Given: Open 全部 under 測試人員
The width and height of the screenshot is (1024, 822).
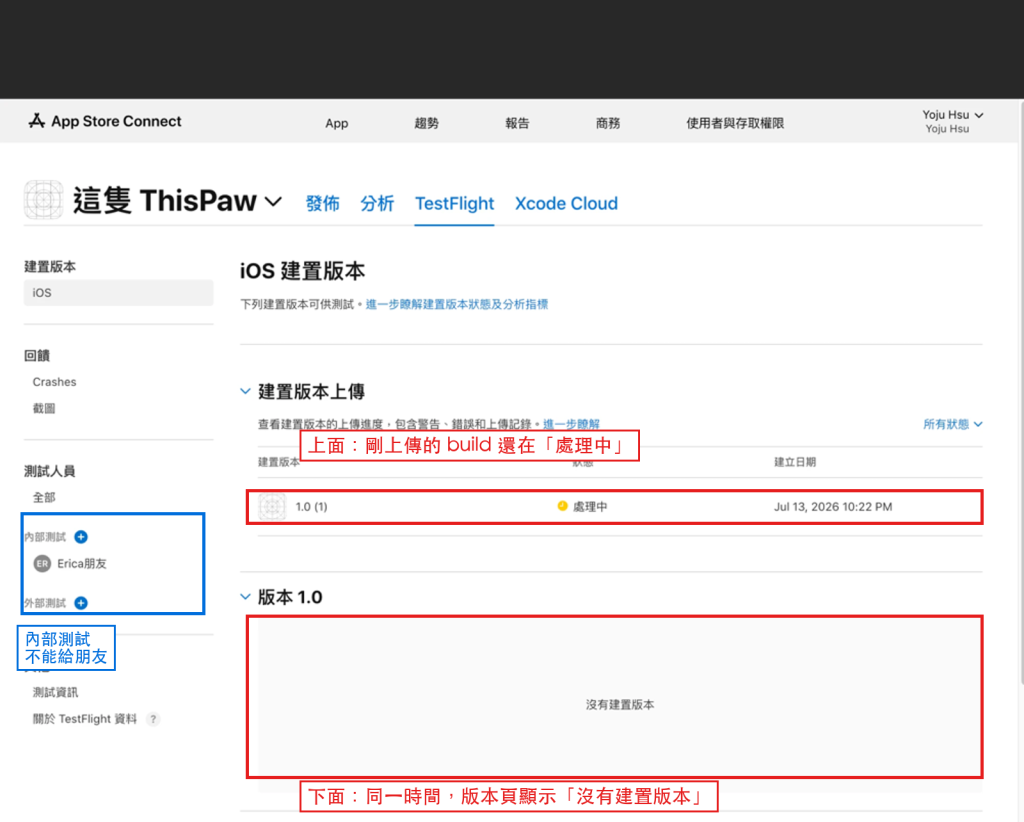Looking at the screenshot, I should [x=44, y=498].
